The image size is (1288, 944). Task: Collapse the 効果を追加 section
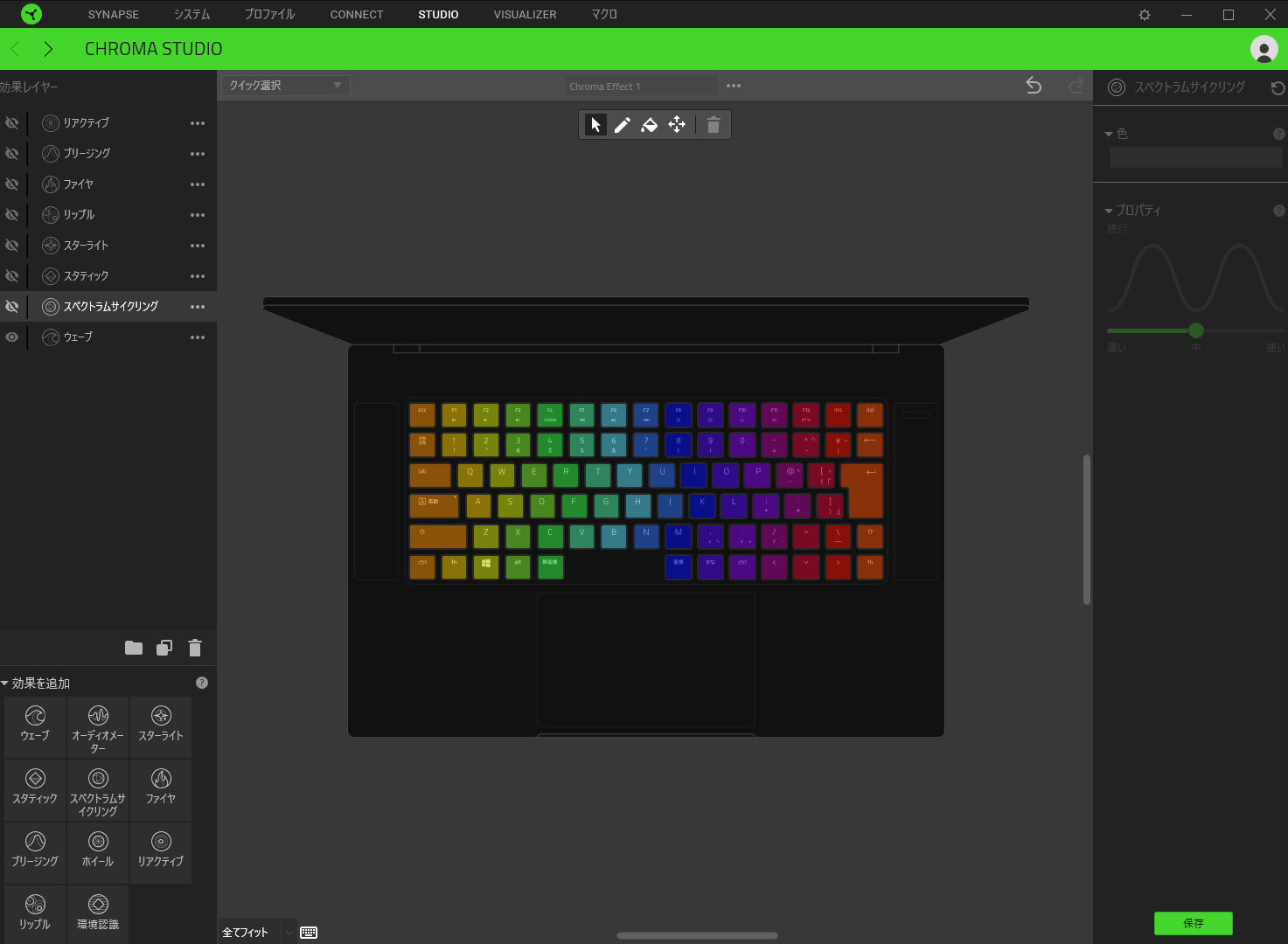click(6, 684)
